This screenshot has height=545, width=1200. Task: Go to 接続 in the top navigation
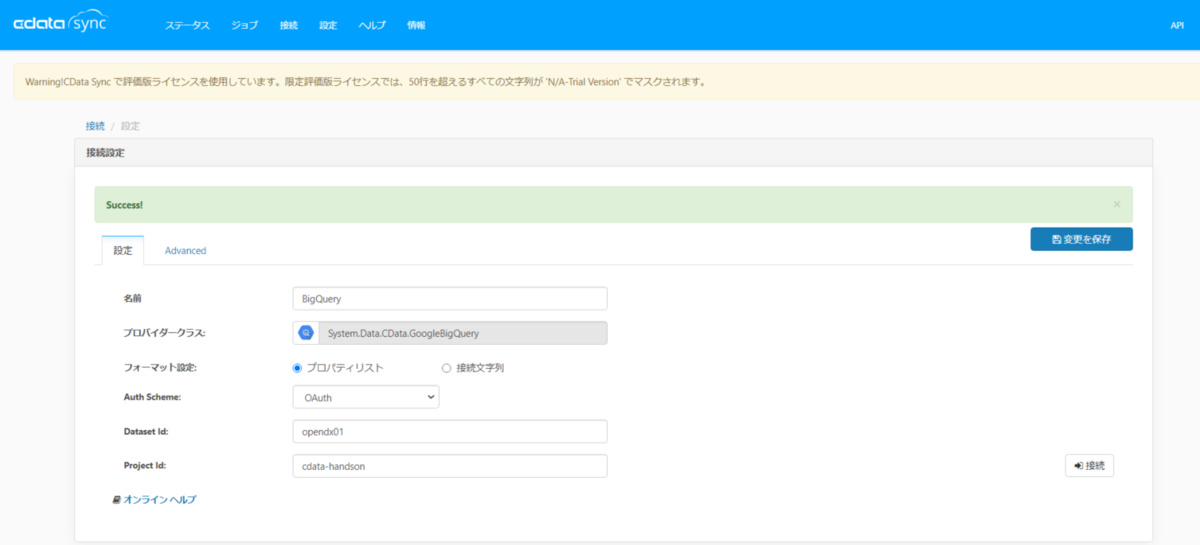pos(289,25)
